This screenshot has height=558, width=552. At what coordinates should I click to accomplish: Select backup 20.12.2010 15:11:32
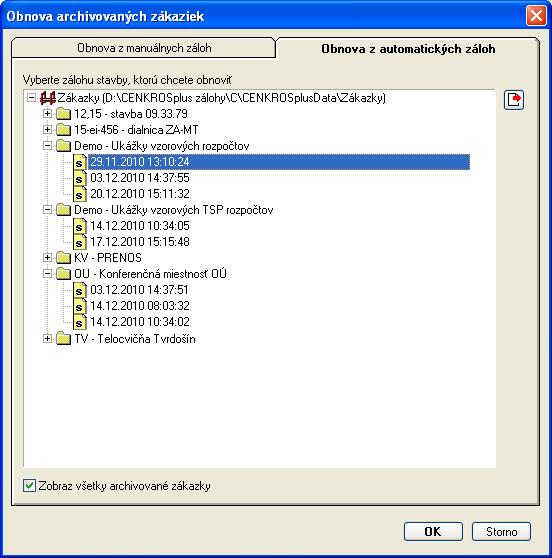pyautogui.click(x=140, y=194)
